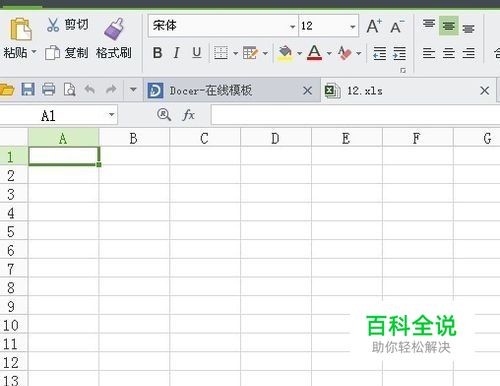Click into the formula bar input
The image size is (500, 386).
pos(355,115)
